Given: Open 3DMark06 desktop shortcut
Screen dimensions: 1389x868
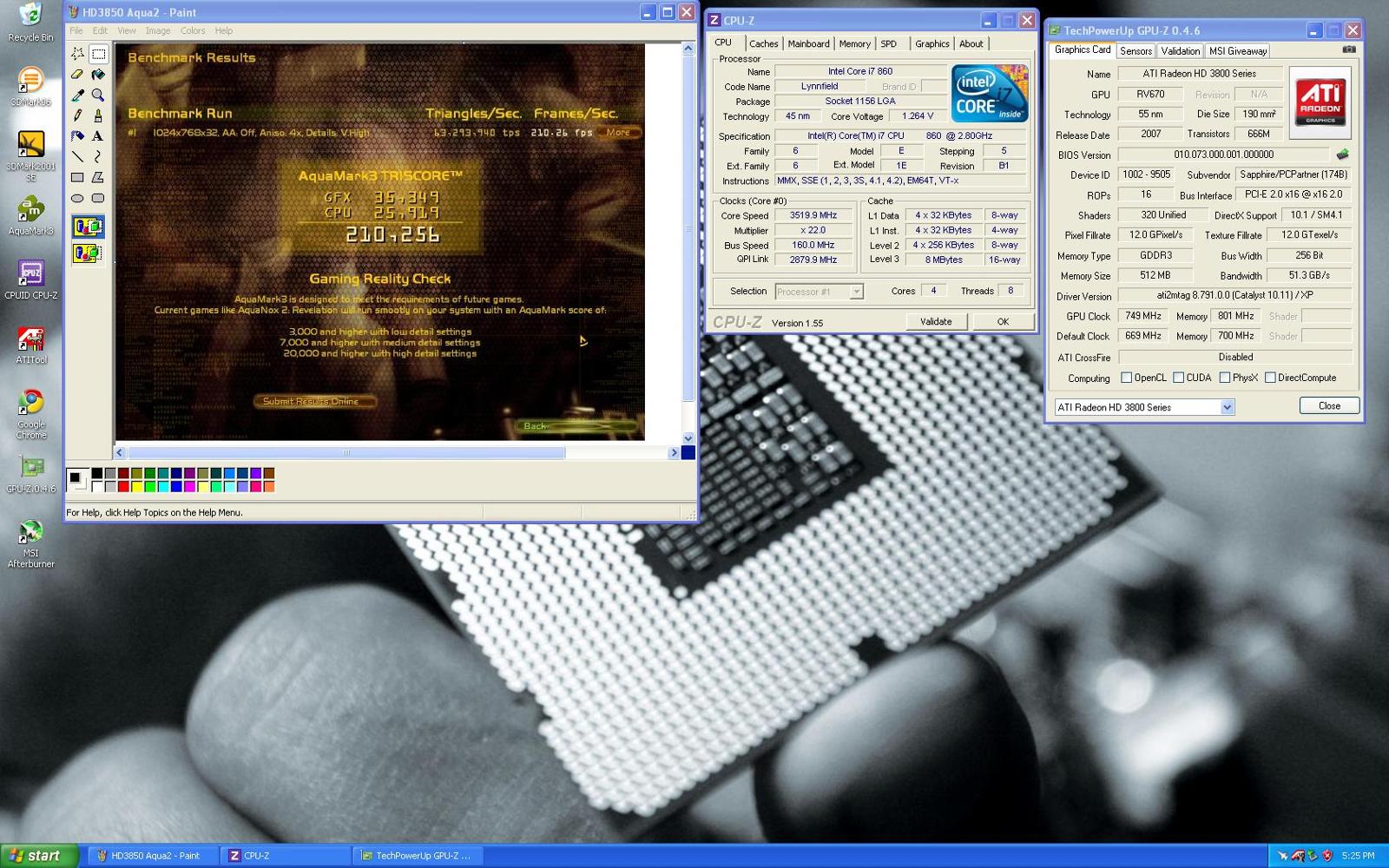Looking at the screenshot, I should (x=30, y=87).
